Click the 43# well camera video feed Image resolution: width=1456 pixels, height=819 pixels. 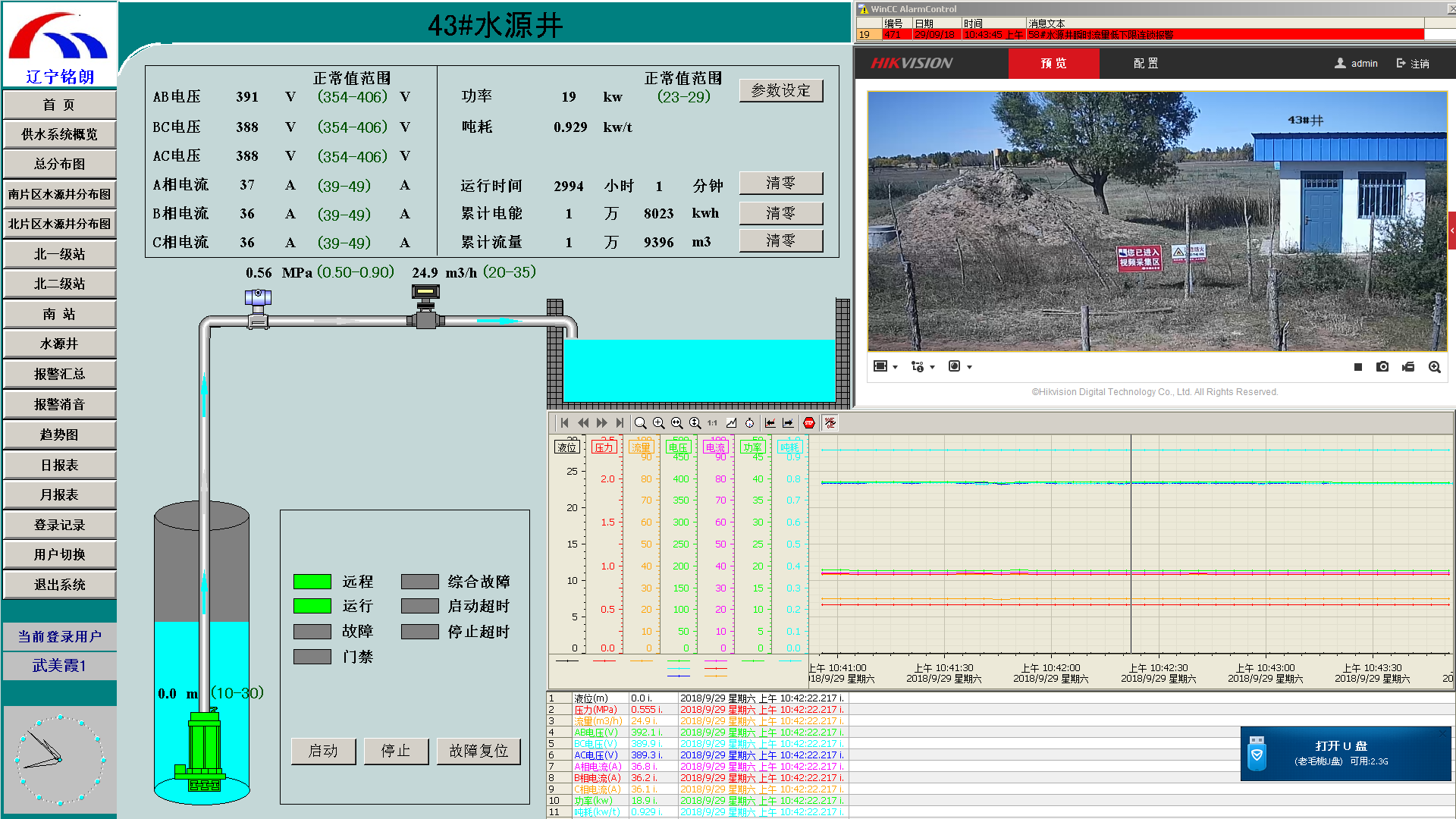[x=1156, y=221]
